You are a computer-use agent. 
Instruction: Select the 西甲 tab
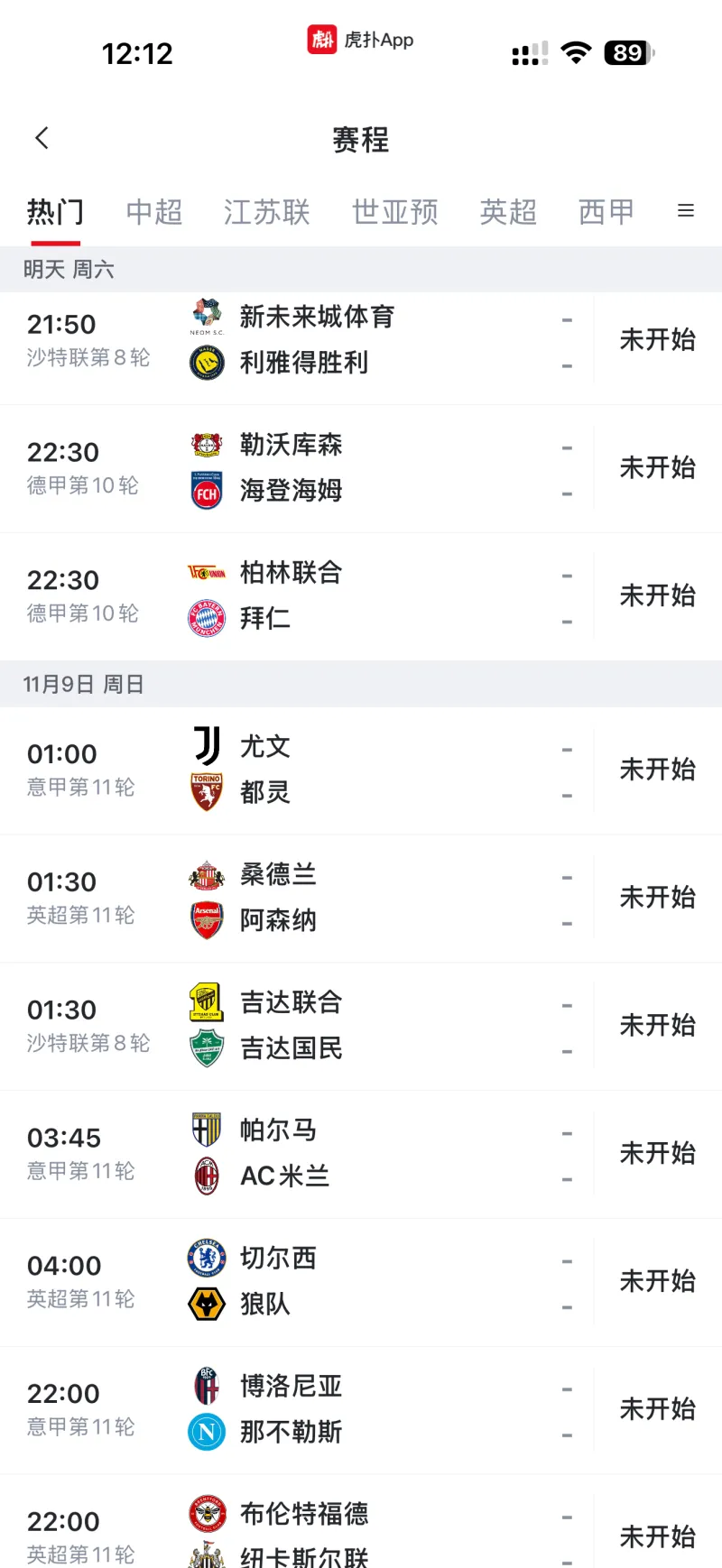[x=606, y=212]
